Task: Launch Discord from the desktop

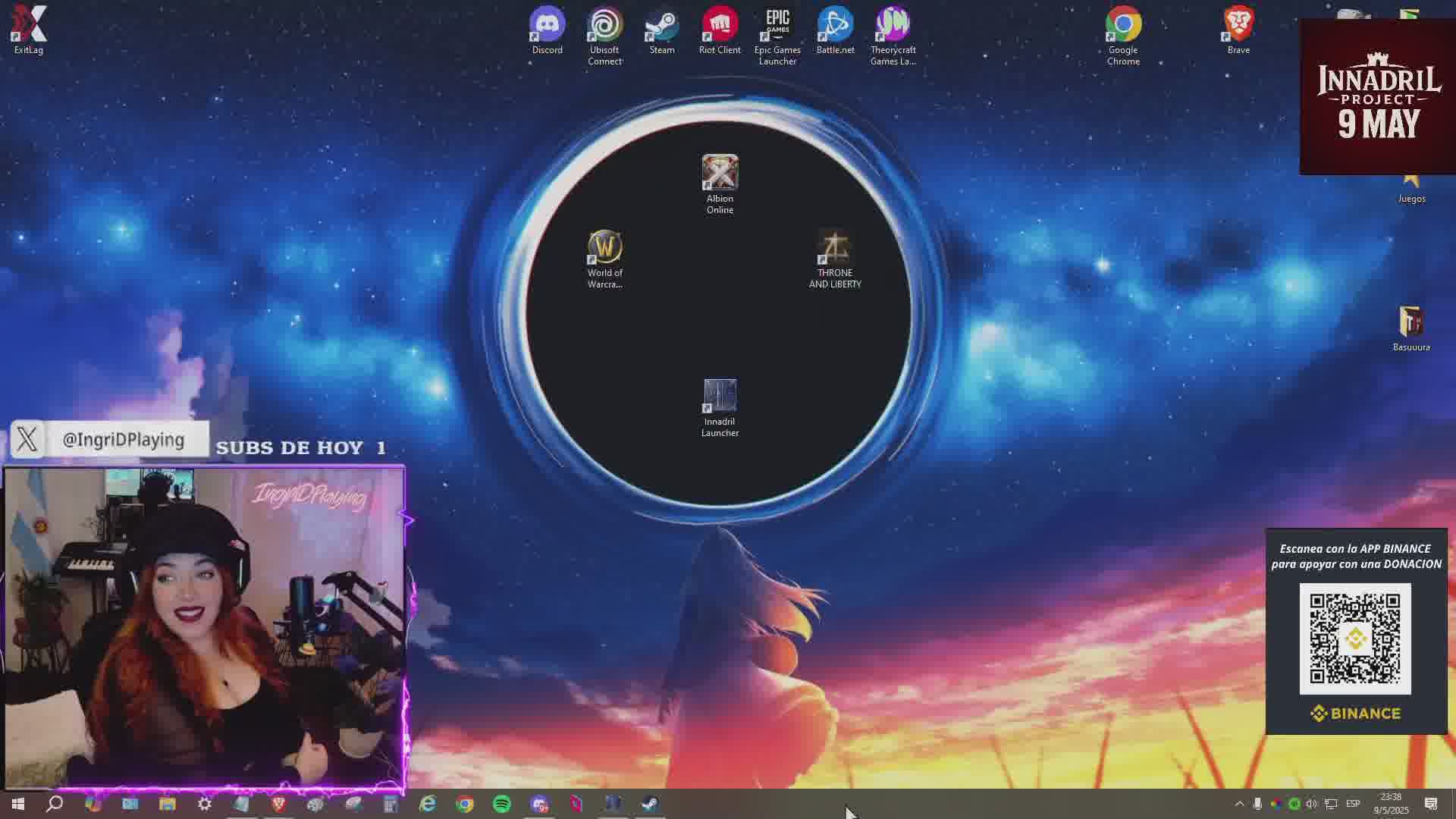Action: [547, 30]
